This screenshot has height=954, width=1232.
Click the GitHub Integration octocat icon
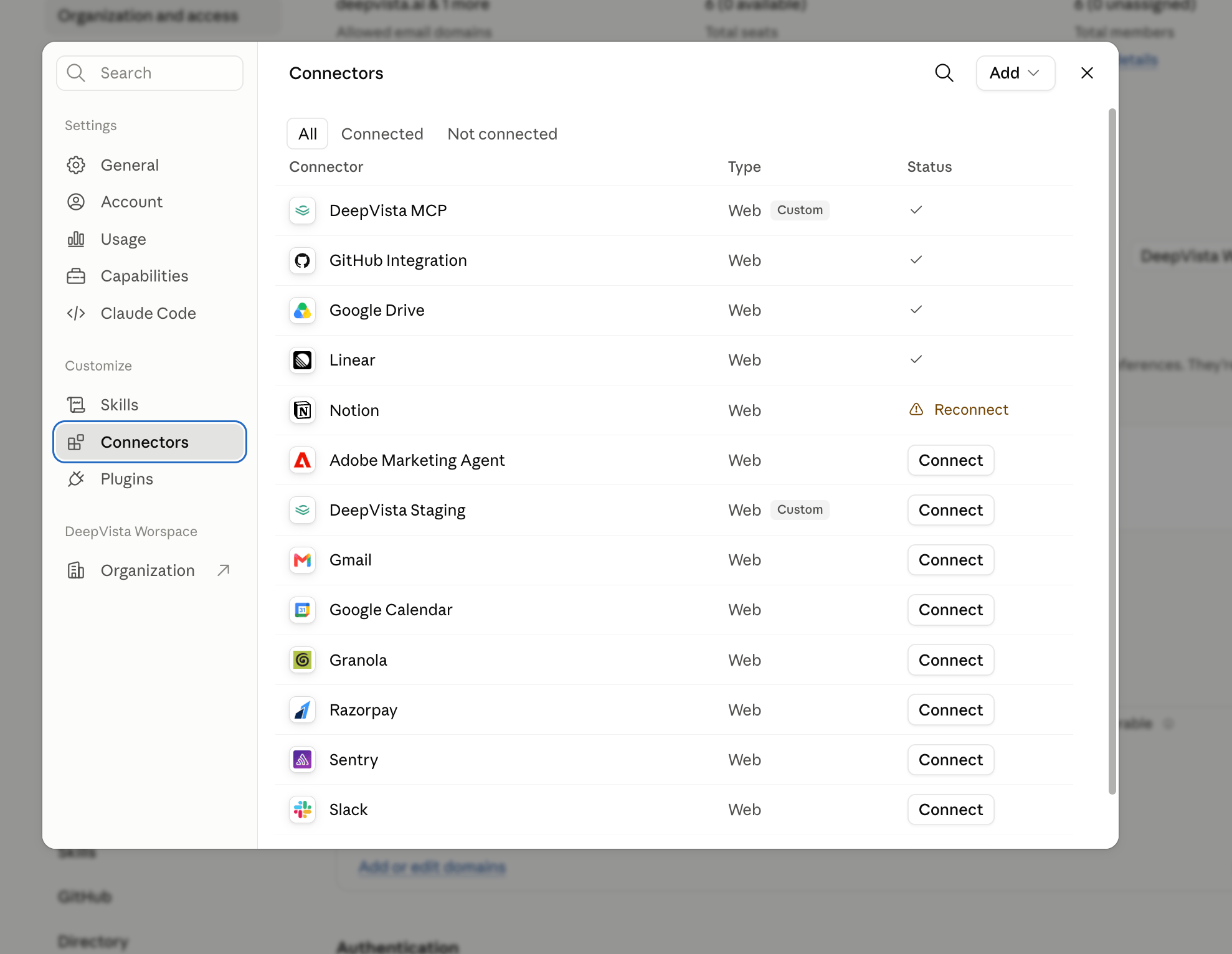(x=303, y=260)
